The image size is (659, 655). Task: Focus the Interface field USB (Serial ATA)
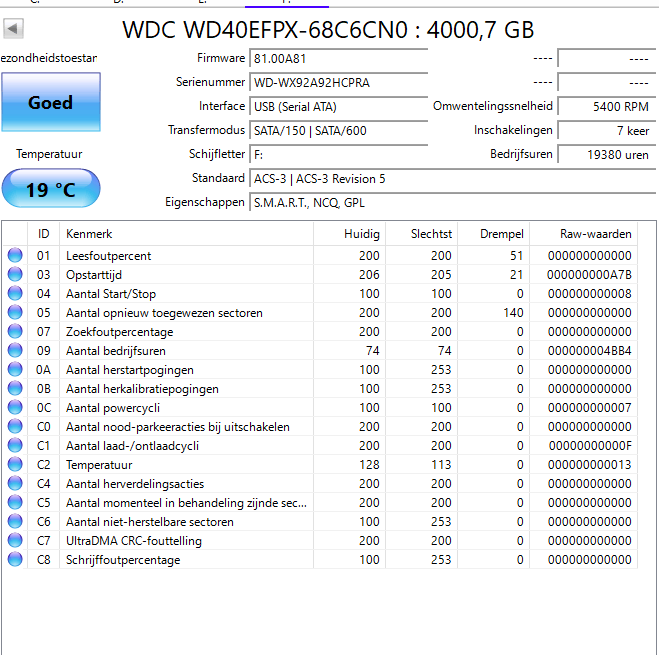338,106
